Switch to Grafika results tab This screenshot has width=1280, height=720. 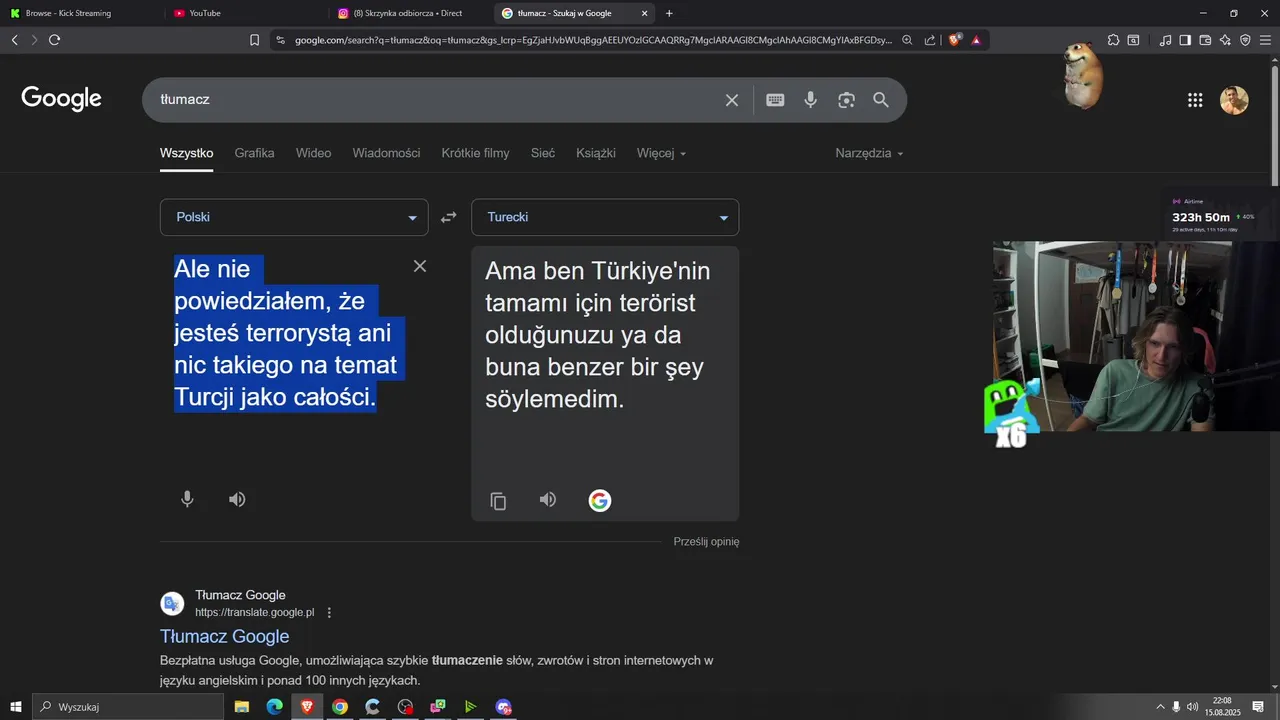click(254, 153)
